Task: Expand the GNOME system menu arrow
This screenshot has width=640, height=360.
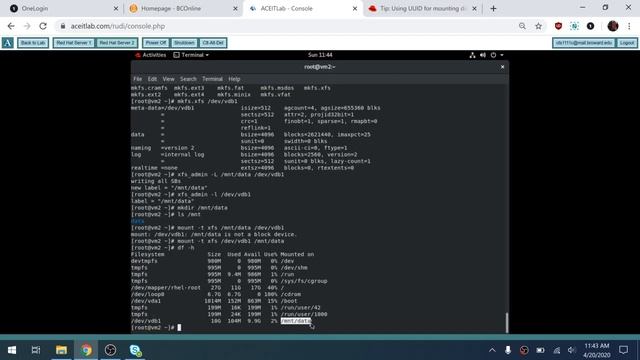Action: tap(502, 55)
